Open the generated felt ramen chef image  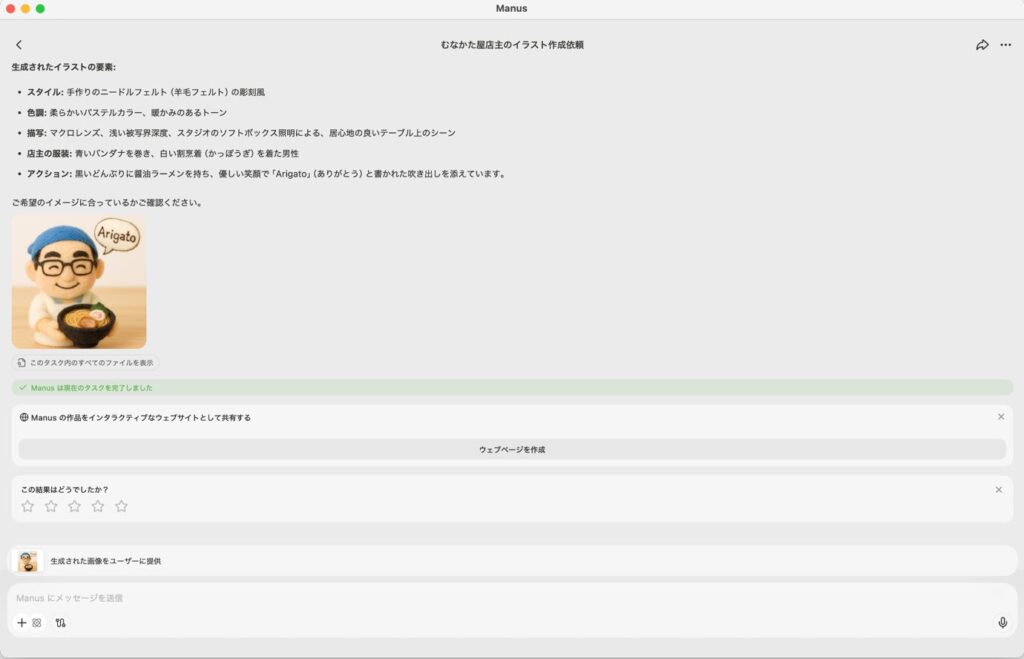[79, 281]
